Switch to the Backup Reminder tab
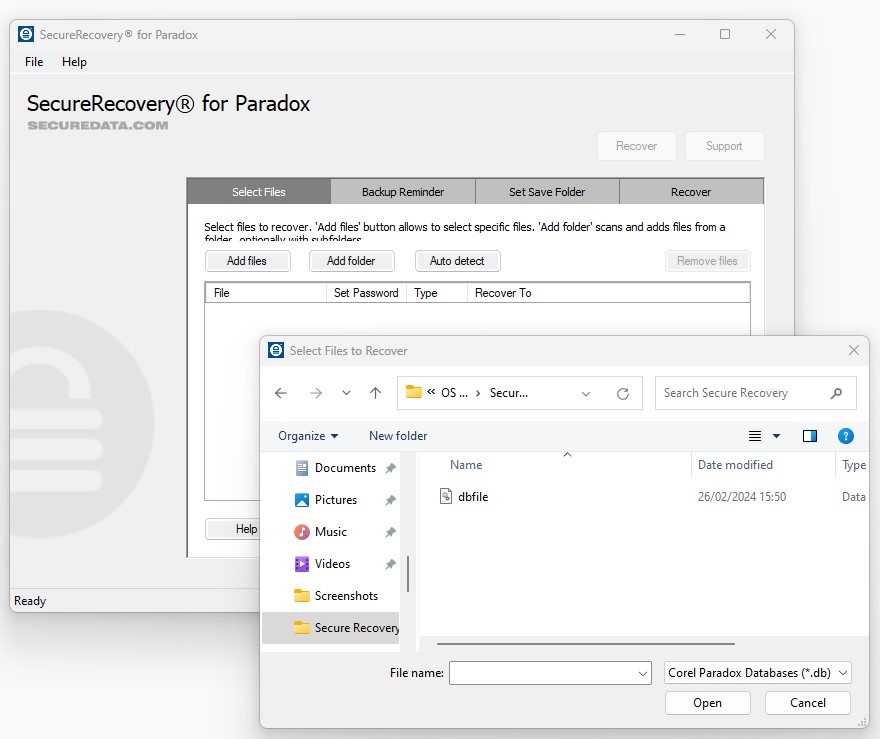880x739 pixels. [x=403, y=192]
